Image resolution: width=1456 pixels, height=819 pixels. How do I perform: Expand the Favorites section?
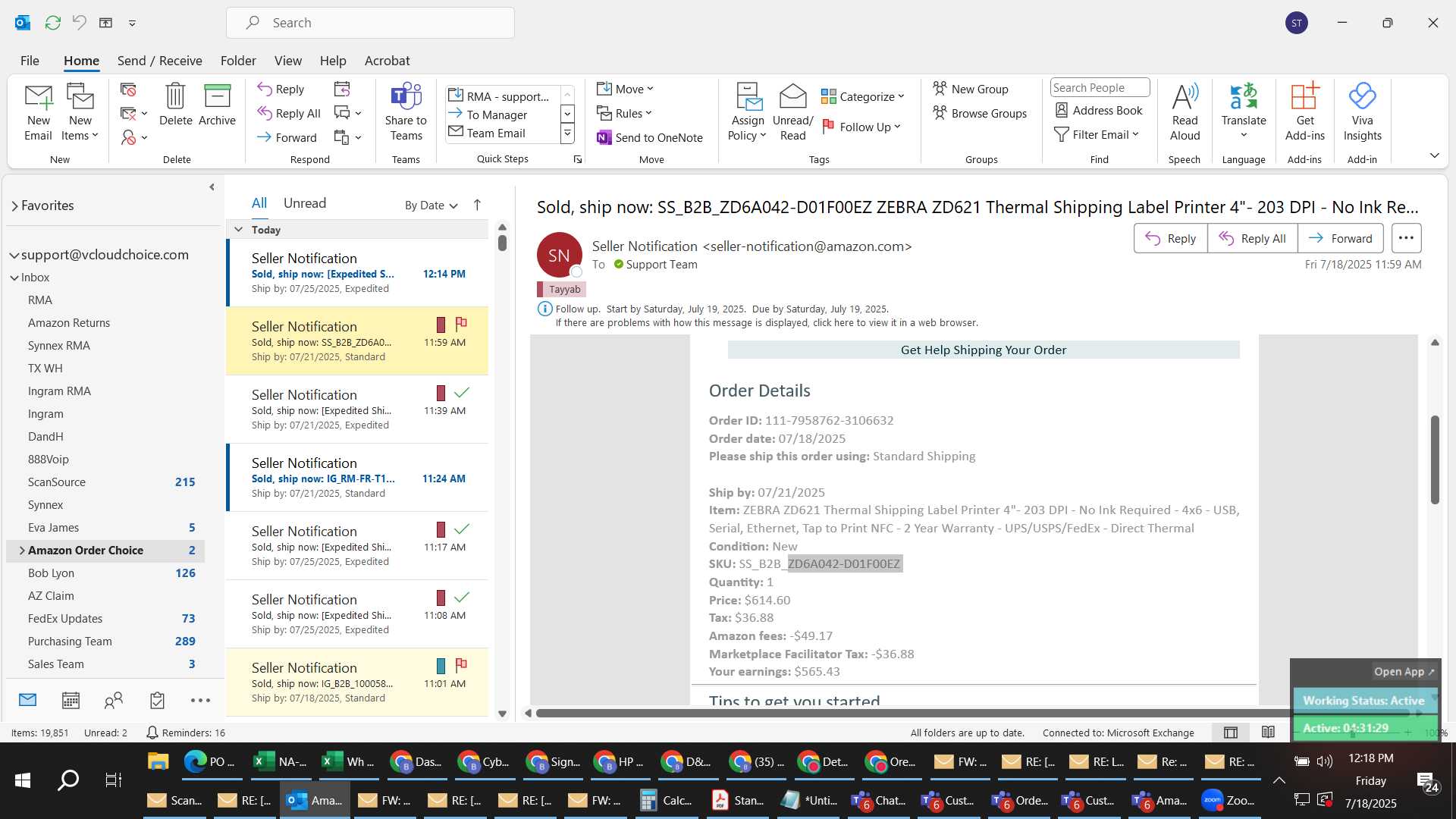point(14,206)
